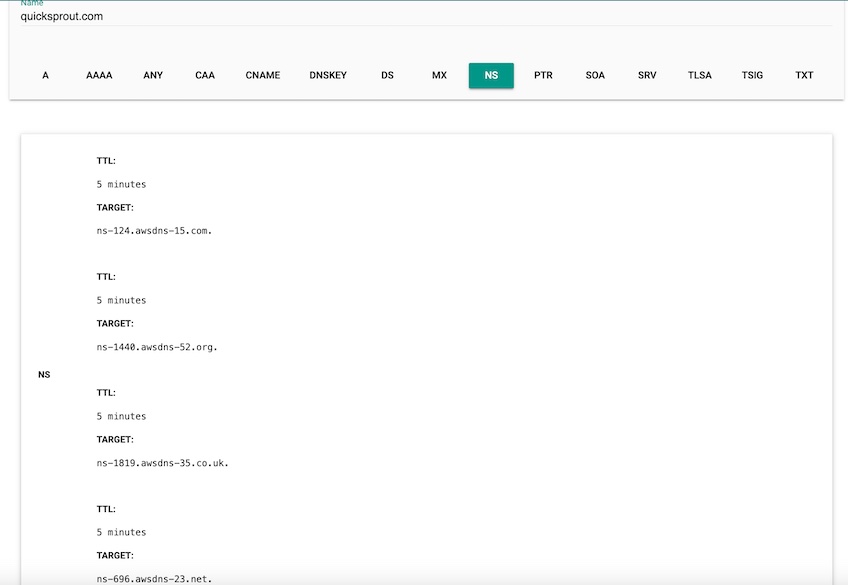The image size is (848, 585).
Task: Click the highlighted NS record button
Action: (x=491, y=76)
